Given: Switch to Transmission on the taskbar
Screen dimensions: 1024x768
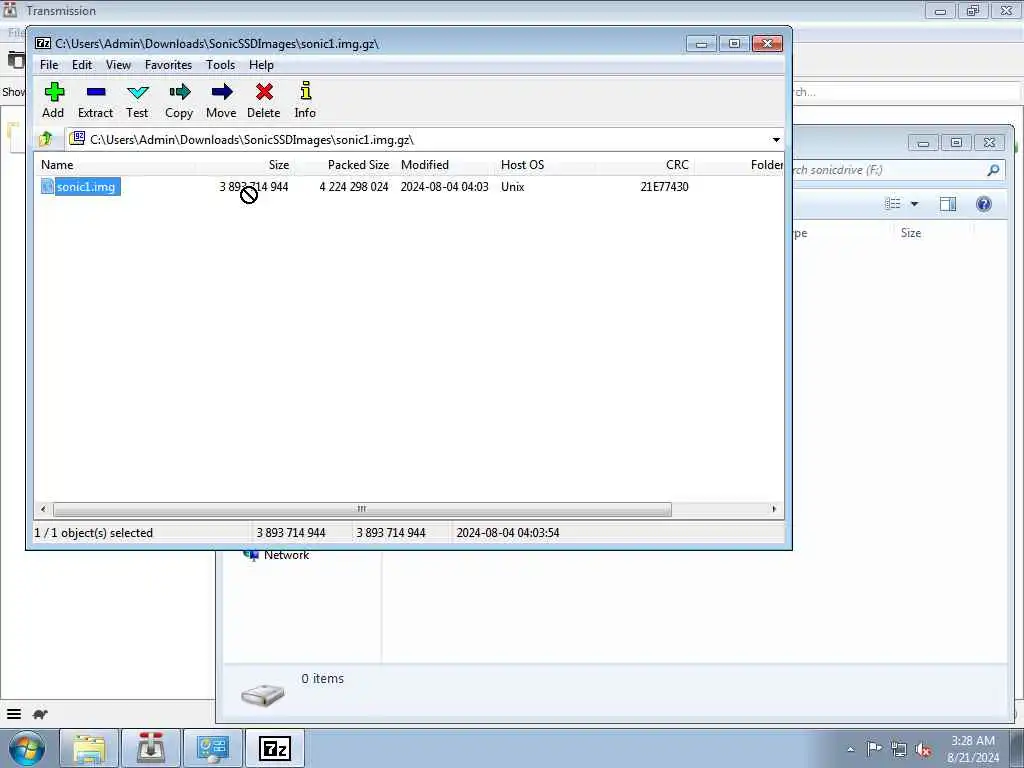Looking at the screenshot, I should 151,748.
